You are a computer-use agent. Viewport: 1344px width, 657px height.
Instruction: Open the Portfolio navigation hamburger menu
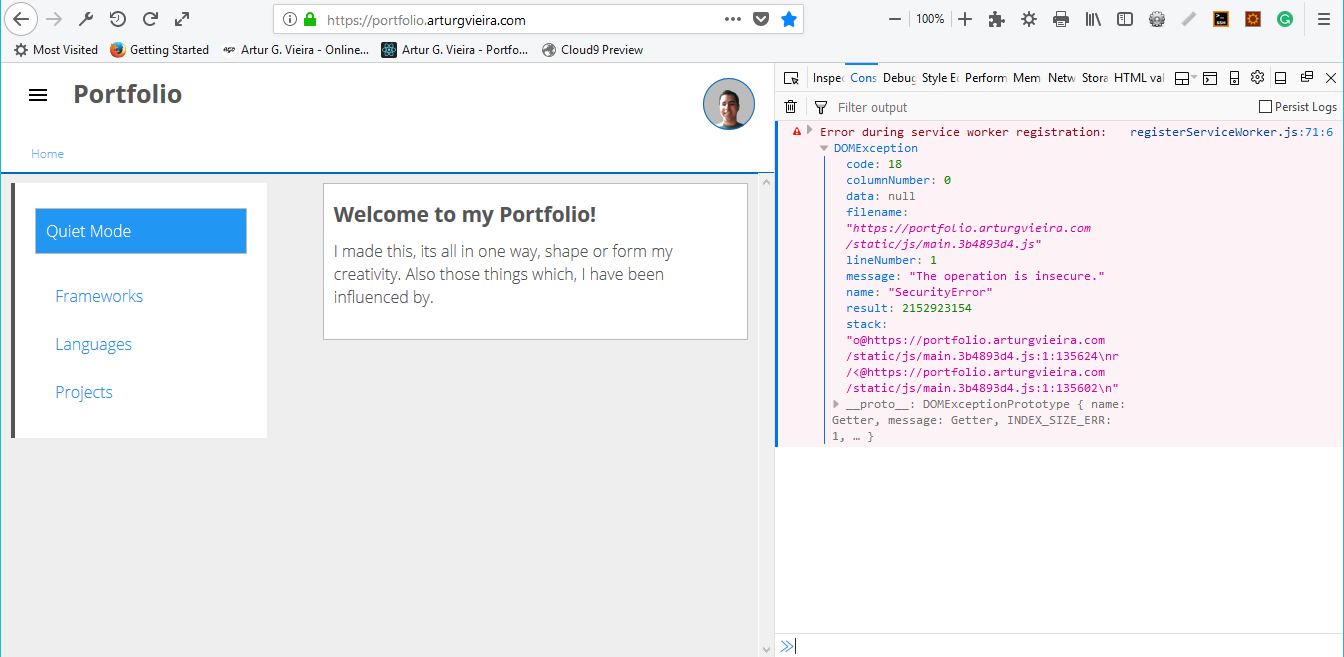(x=38, y=95)
